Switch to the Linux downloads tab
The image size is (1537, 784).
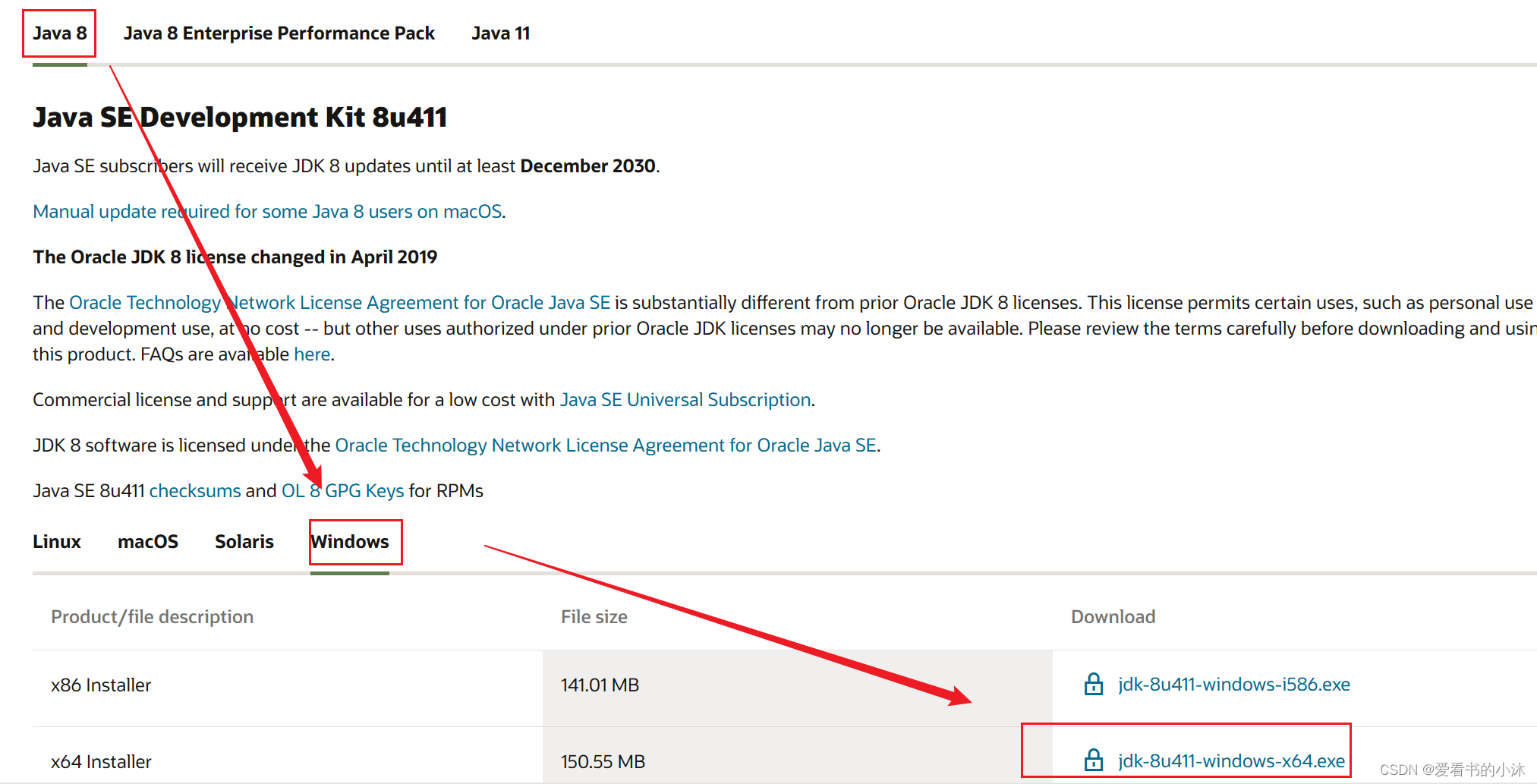click(57, 541)
